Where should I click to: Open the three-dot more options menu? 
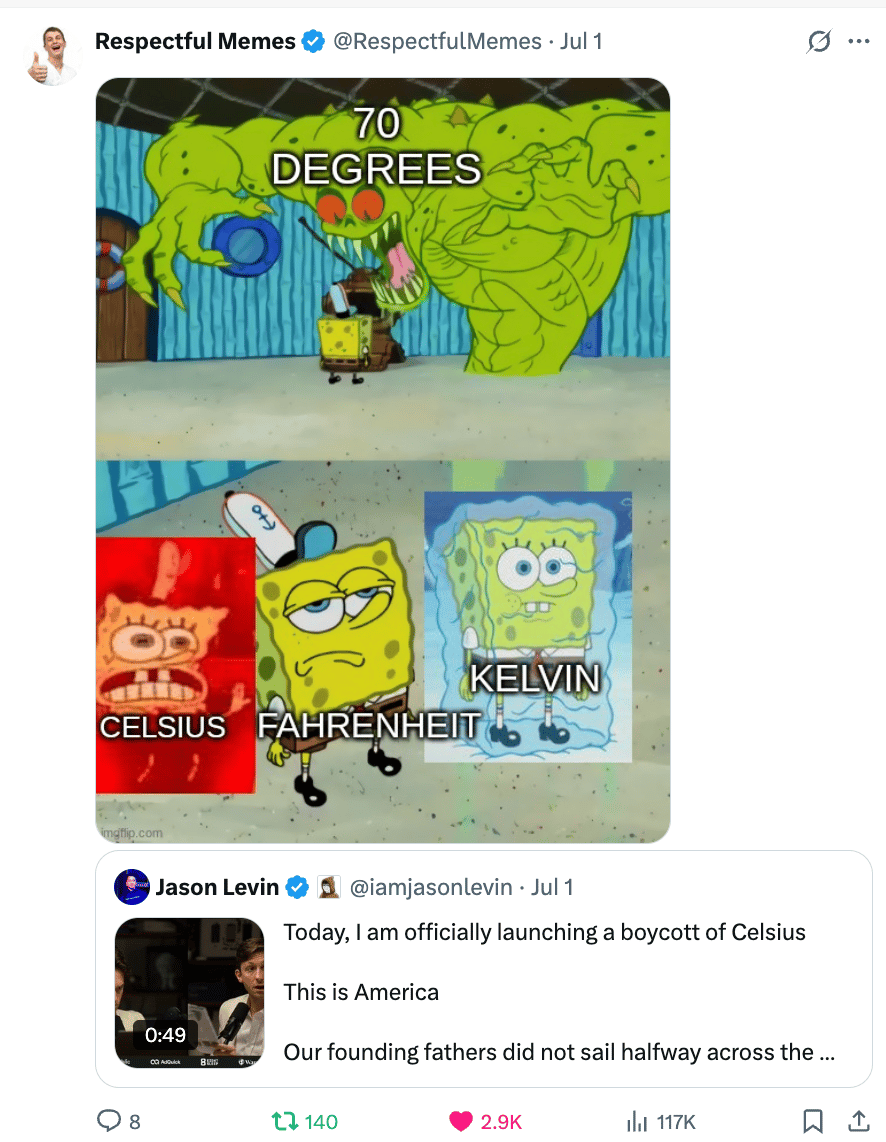859,42
